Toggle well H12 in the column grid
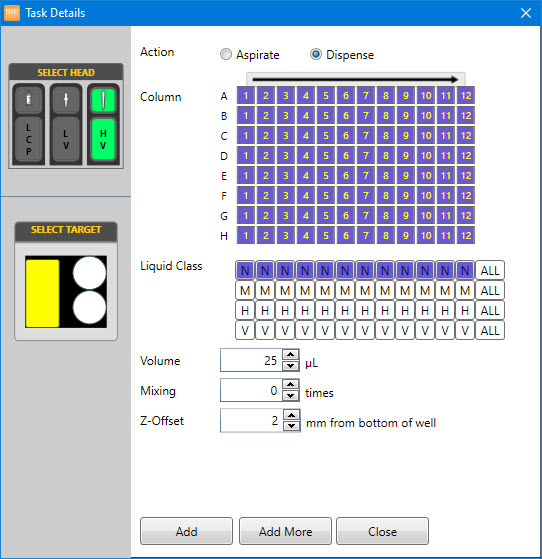The height and width of the screenshot is (559, 542). tap(466, 236)
